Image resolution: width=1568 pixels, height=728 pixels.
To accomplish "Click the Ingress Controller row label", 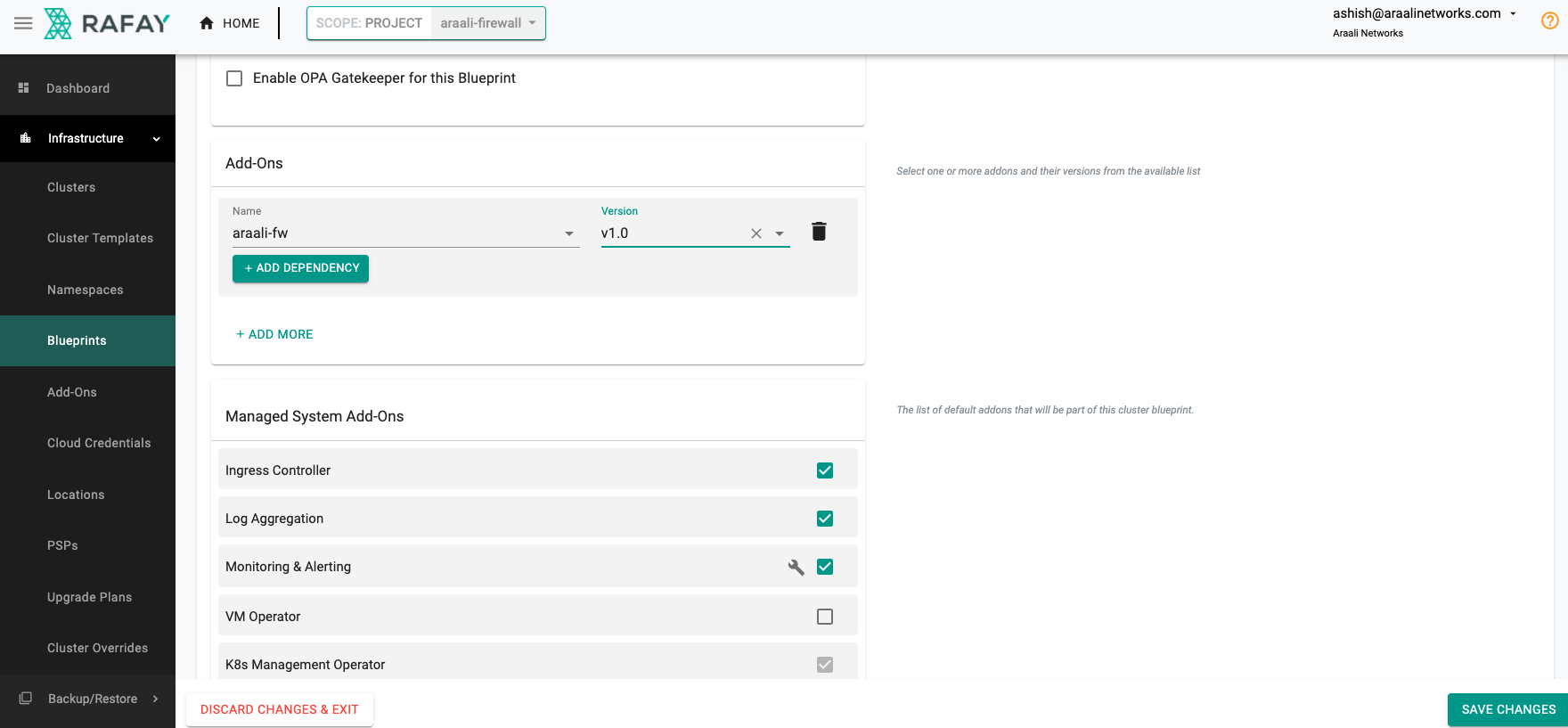I will 278,470.
